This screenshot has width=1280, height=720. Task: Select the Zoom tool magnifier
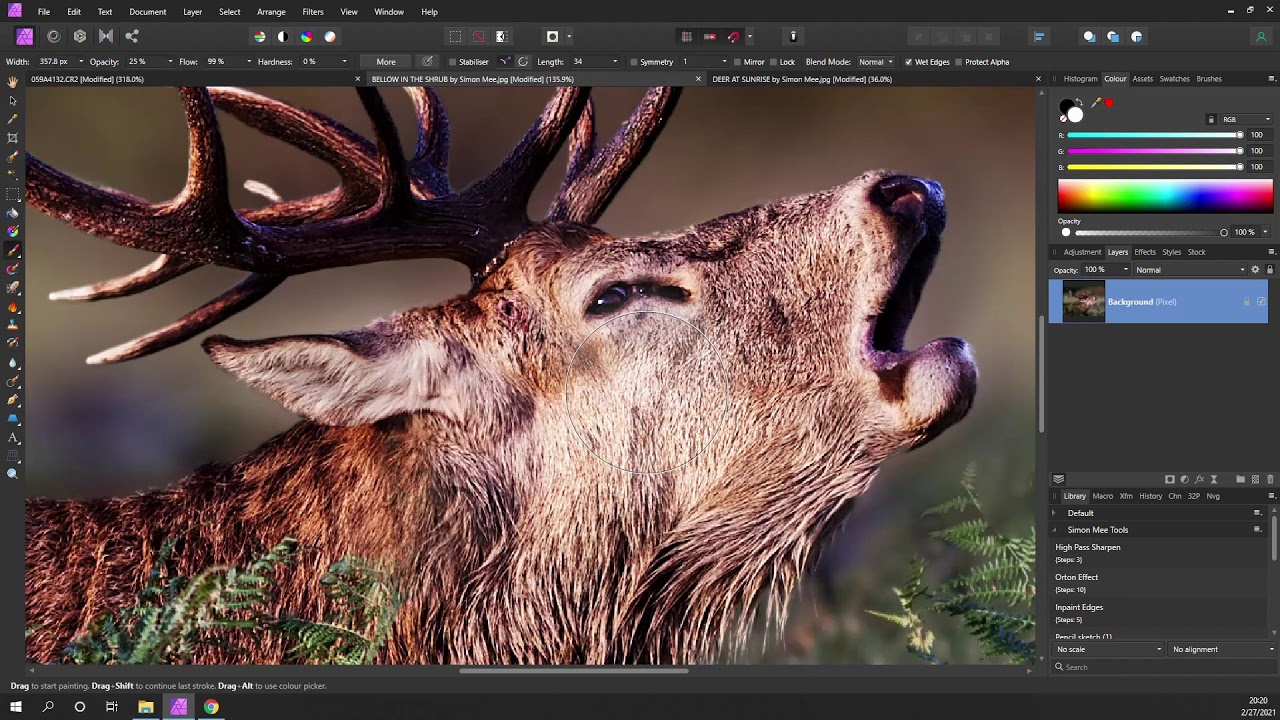coord(13,474)
